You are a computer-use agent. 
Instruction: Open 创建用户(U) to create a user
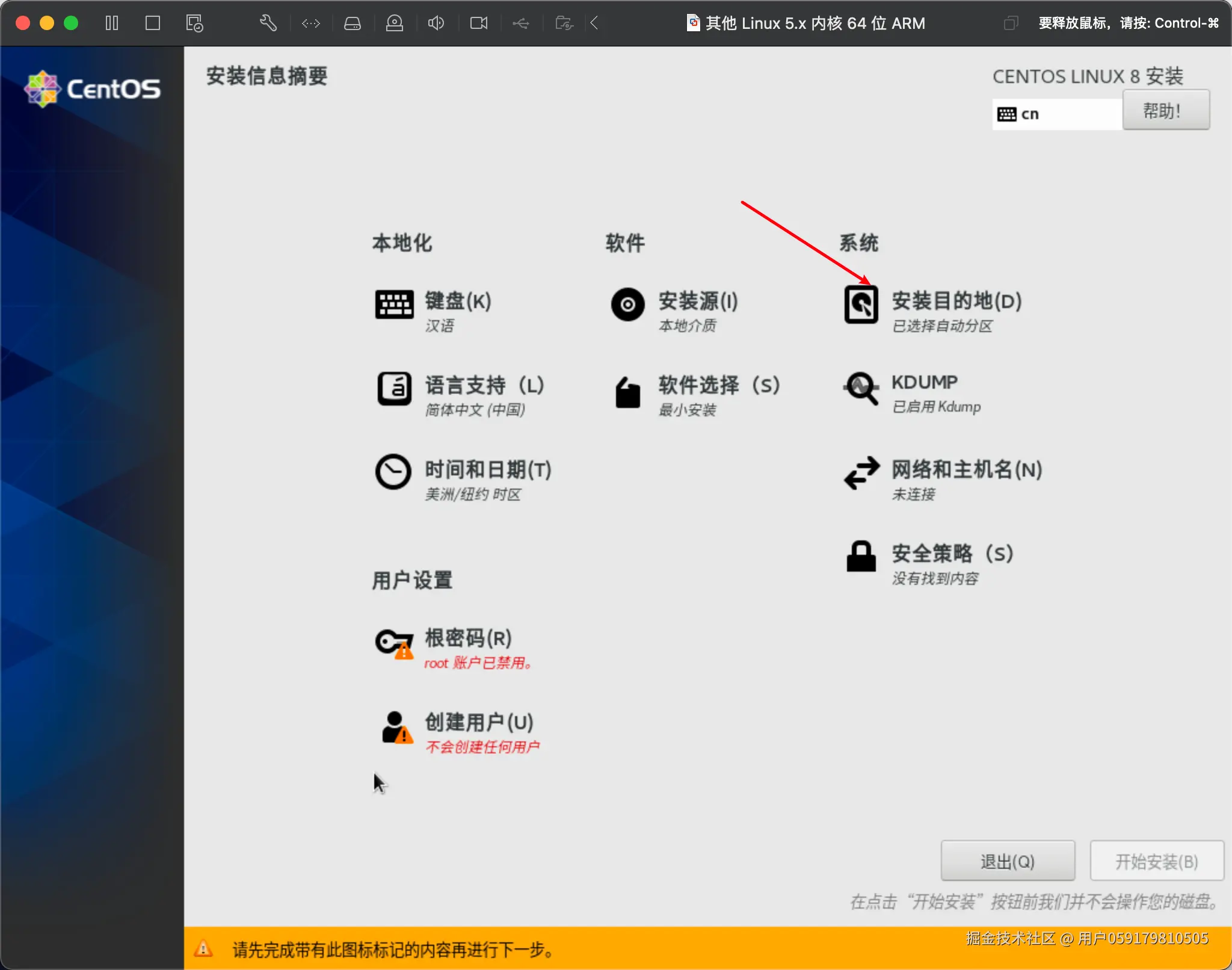tap(477, 722)
